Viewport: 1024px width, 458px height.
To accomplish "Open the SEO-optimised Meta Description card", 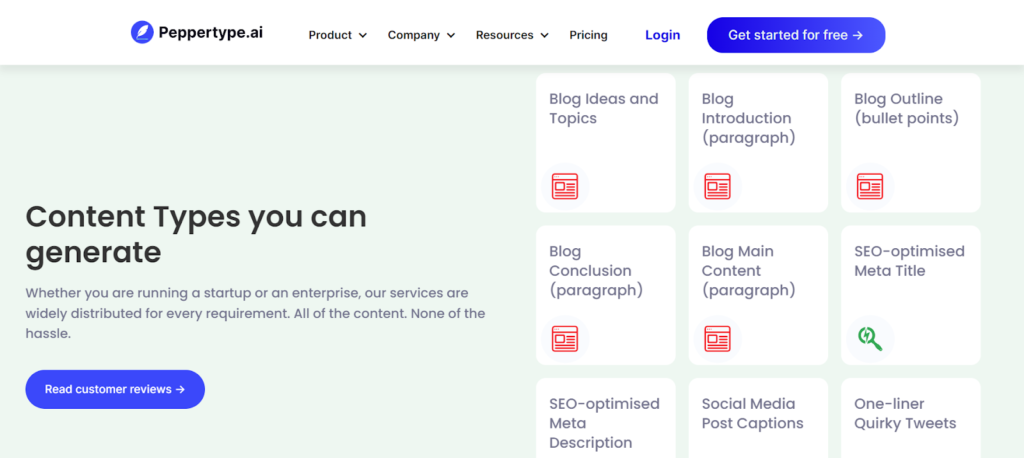I will [x=604, y=422].
